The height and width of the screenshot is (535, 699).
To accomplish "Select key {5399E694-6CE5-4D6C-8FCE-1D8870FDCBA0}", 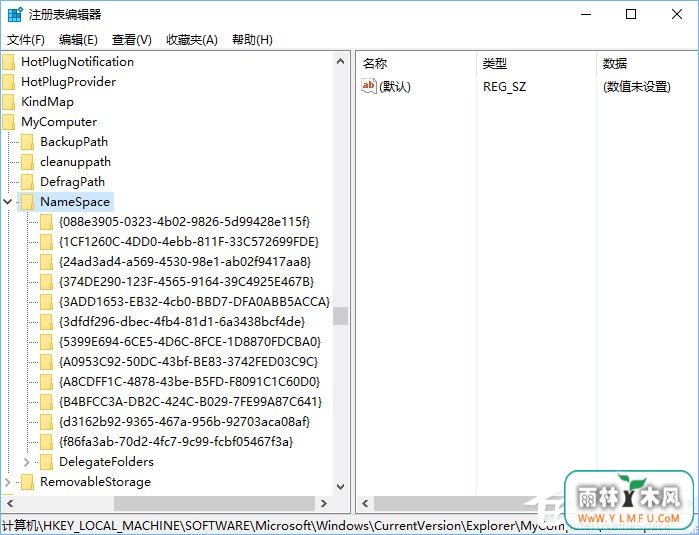I will [190, 342].
